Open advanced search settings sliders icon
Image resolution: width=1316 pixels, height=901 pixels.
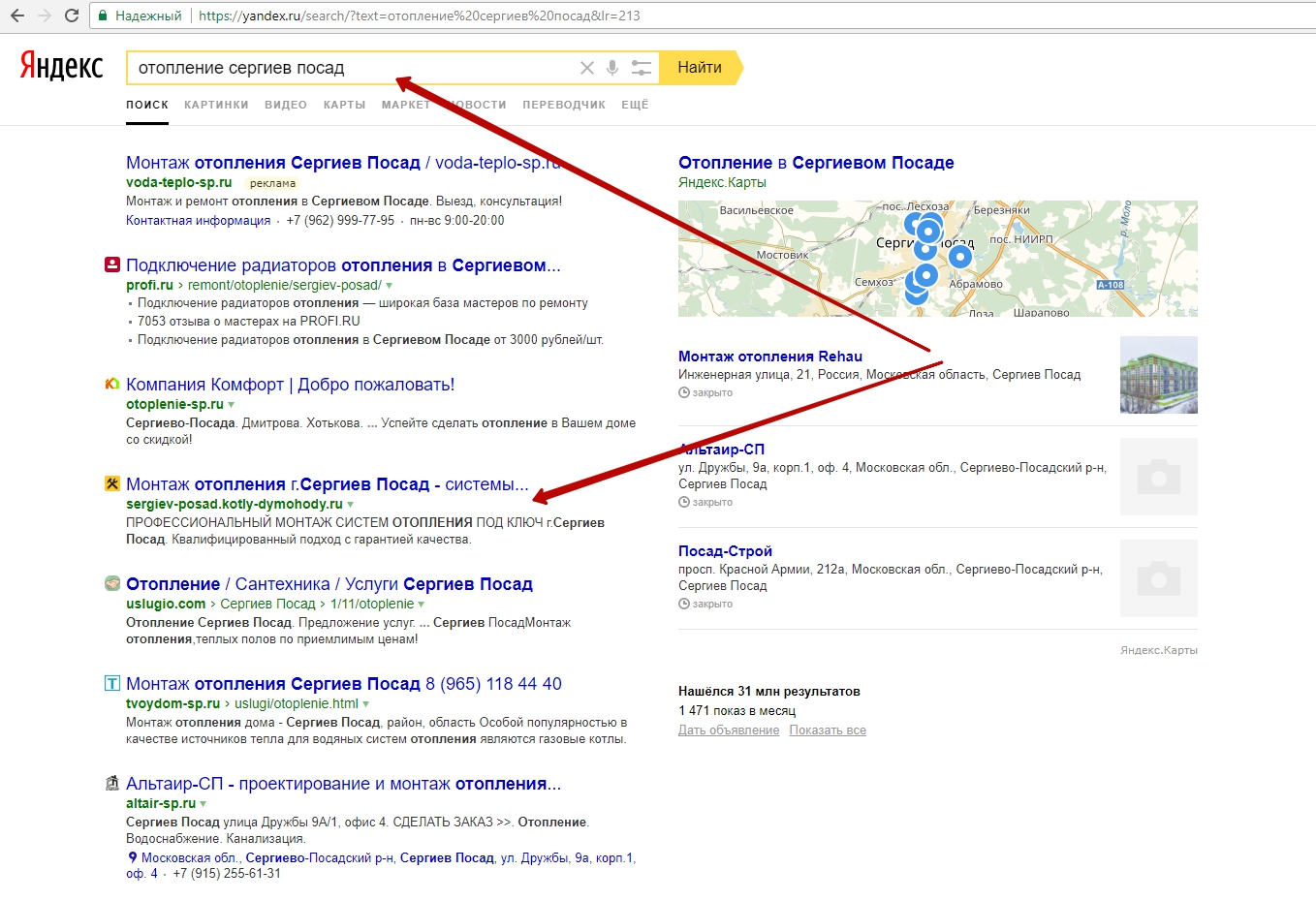(641, 68)
